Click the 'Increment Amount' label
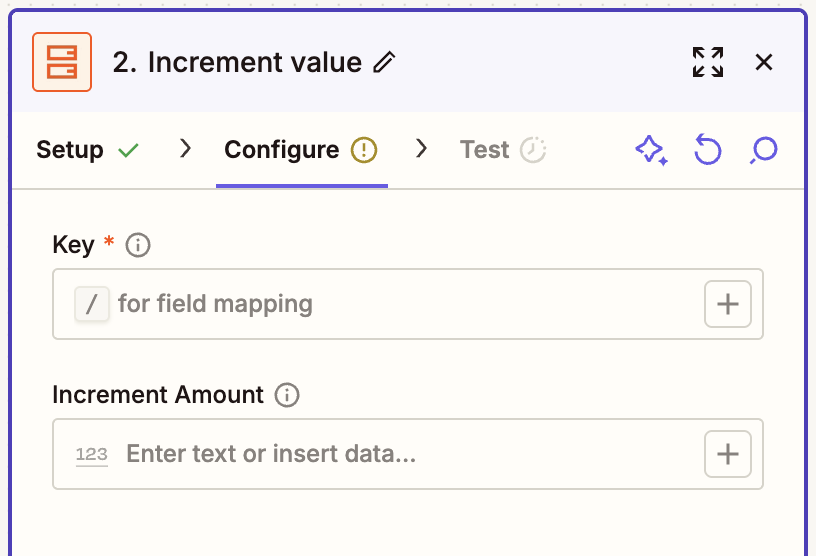Image resolution: width=816 pixels, height=556 pixels. click(x=158, y=395)
